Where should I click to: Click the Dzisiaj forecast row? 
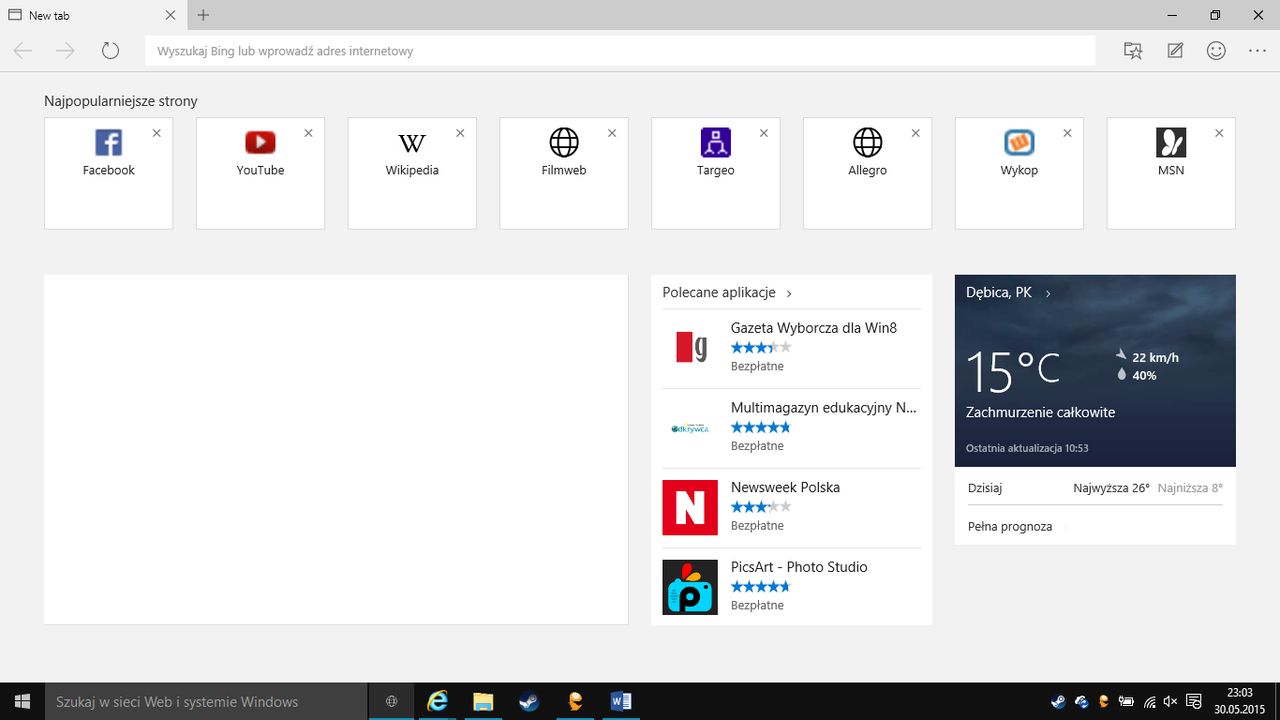(1095, 488)
